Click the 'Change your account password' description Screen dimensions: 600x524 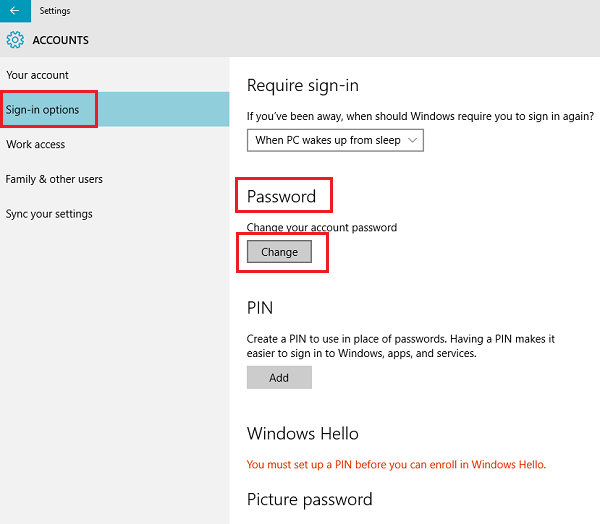tap(322, 227)
